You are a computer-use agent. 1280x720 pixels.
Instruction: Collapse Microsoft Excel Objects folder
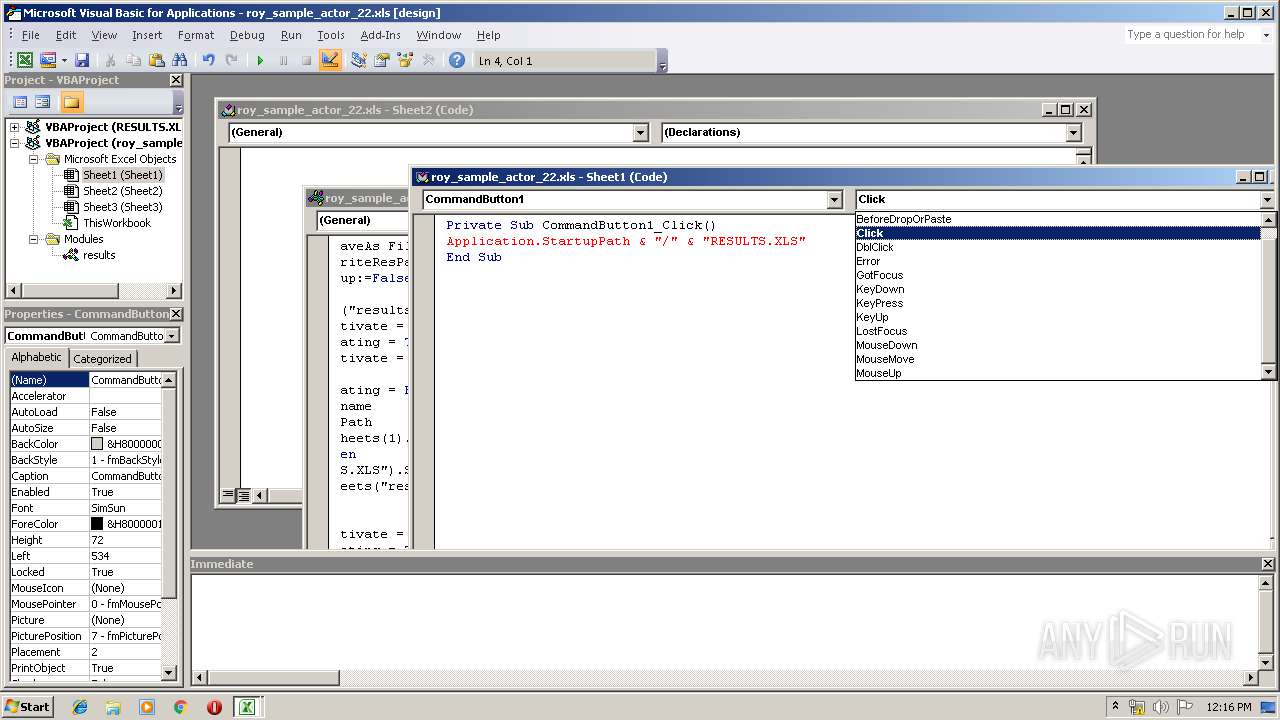click(x=33, y=159)
